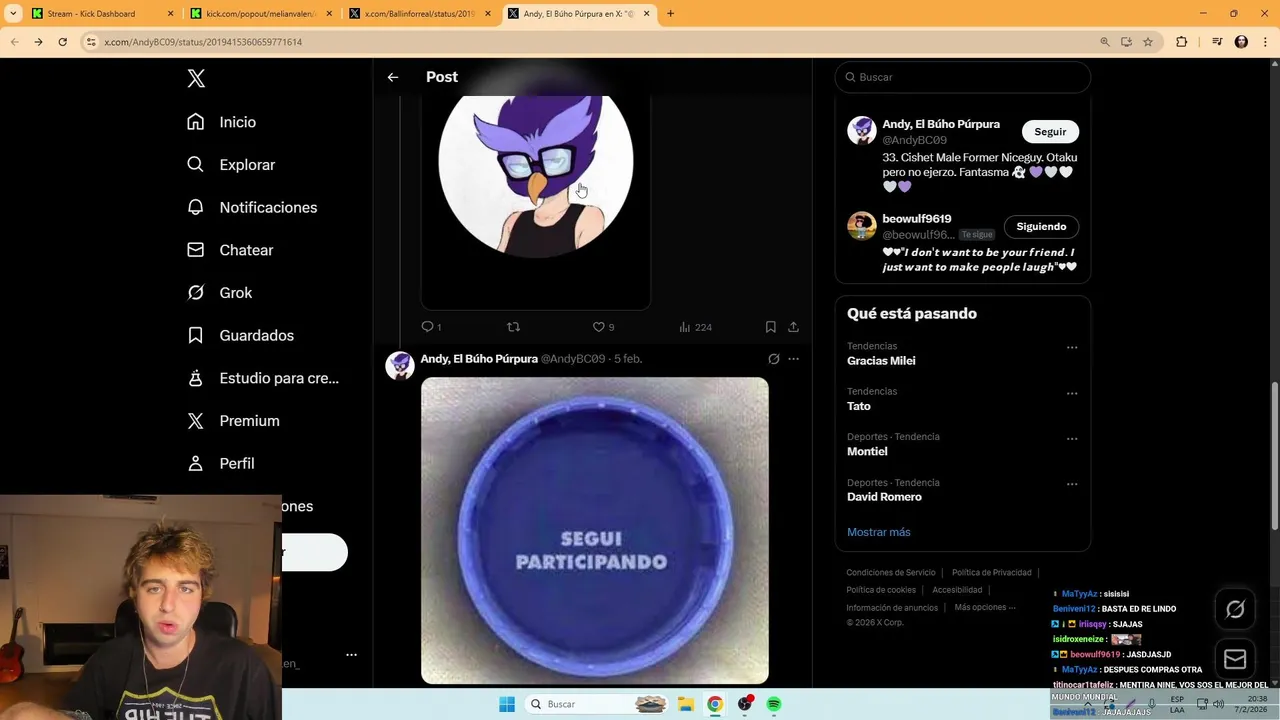Viewport: 1280px width, 720px height.
Task: View analytics showing 224 views
Action: (695, 327)
